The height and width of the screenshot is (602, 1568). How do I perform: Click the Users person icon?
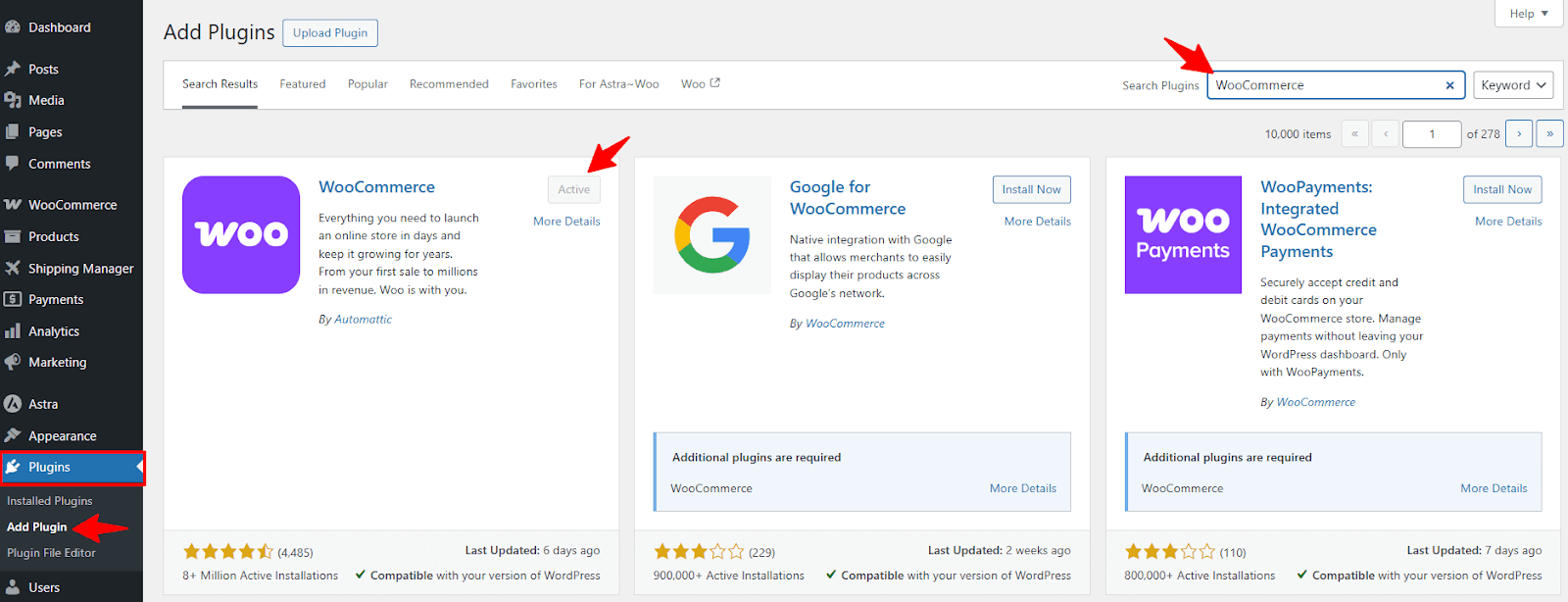click(13, 587)
